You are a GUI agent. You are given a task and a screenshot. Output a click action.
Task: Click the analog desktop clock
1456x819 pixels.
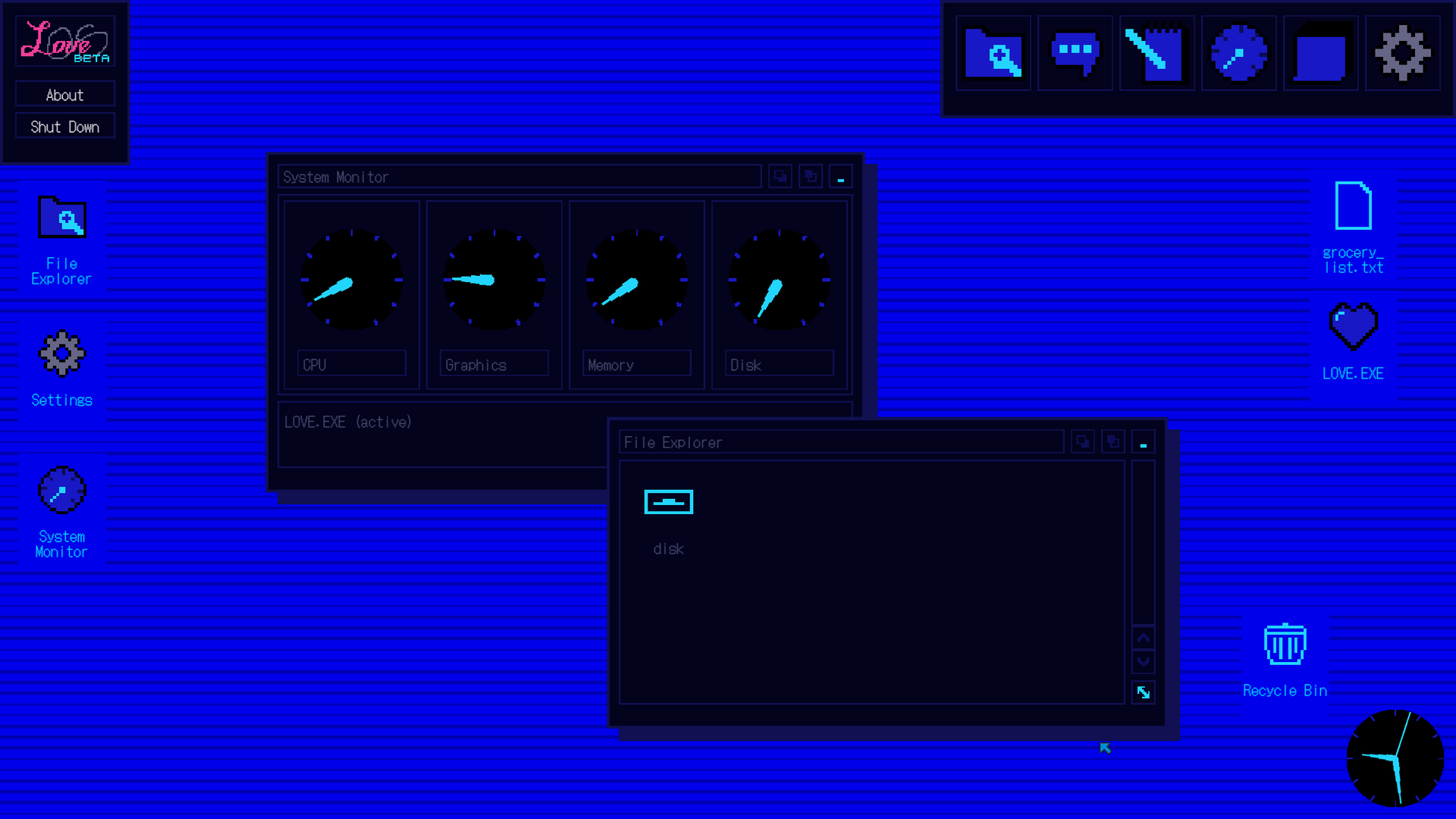[1395, 758]
